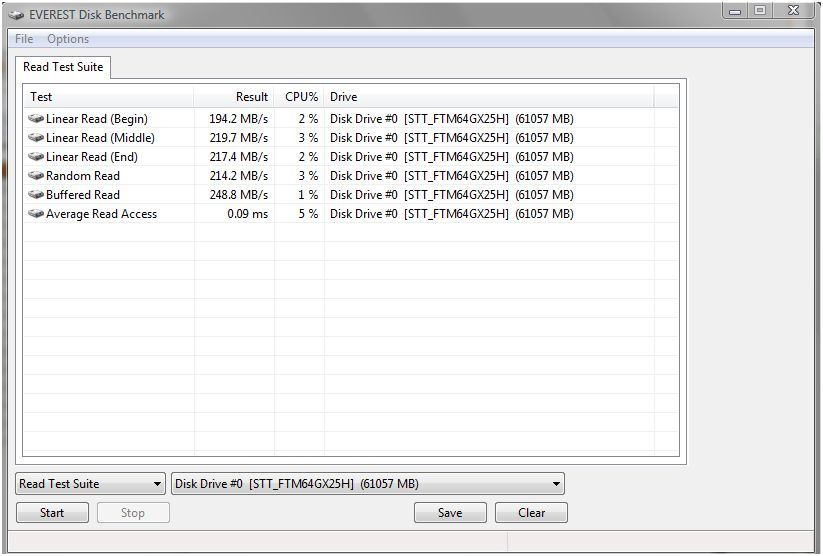Start the benchmark with Start button
The image size is (823, 556).
point(52,513)
